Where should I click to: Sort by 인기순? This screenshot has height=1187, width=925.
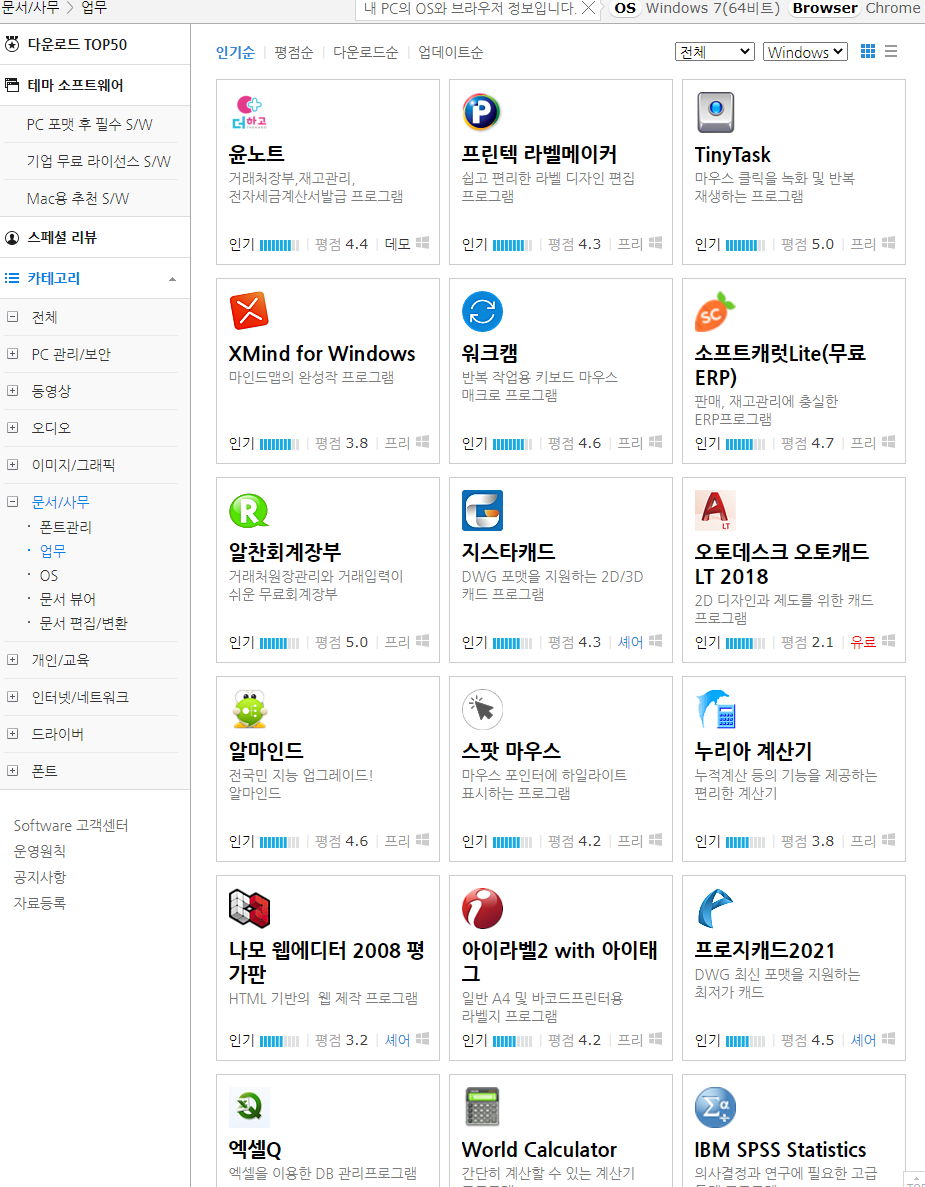(235, 52)
